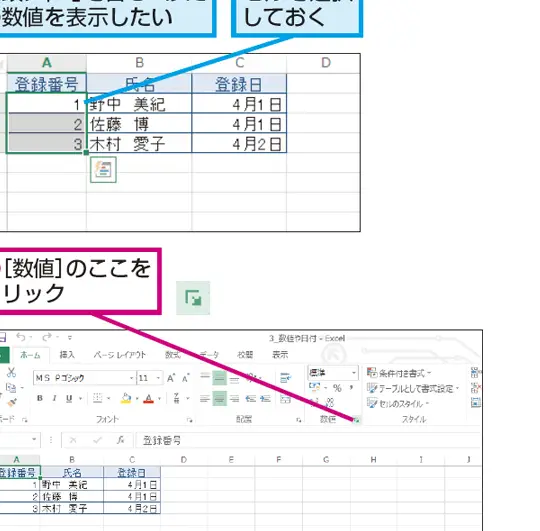The image size is (540, 531).
Task: Click the Accounting Number Format currency icon
Action: tap(314, 387)
